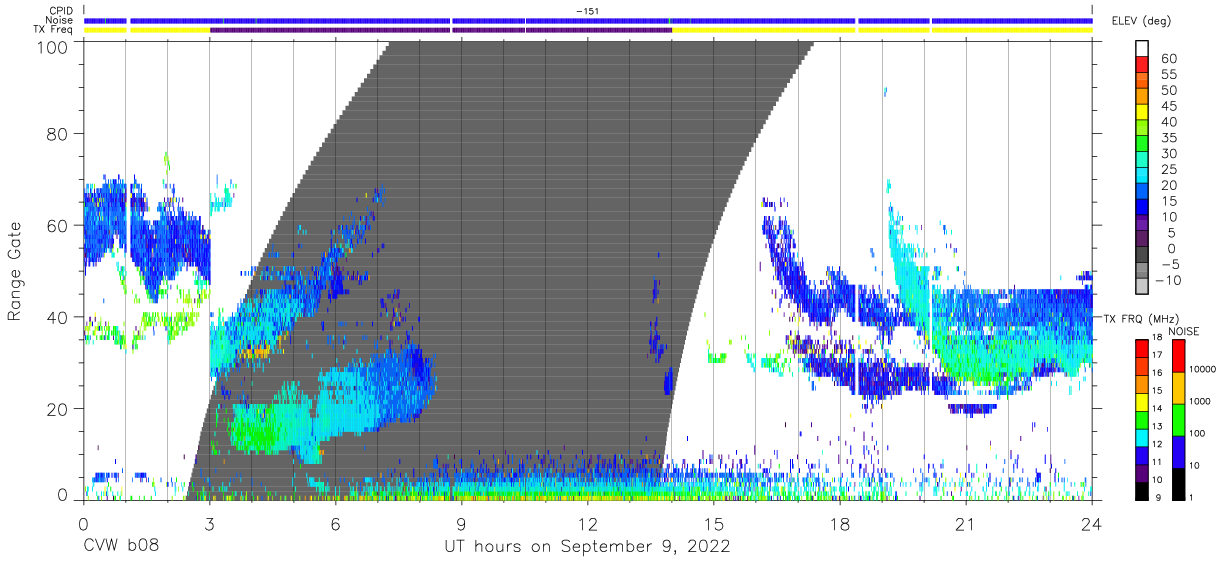
Task: Click the 'TX Freq' row label at top left
Action: pos(54,30)
